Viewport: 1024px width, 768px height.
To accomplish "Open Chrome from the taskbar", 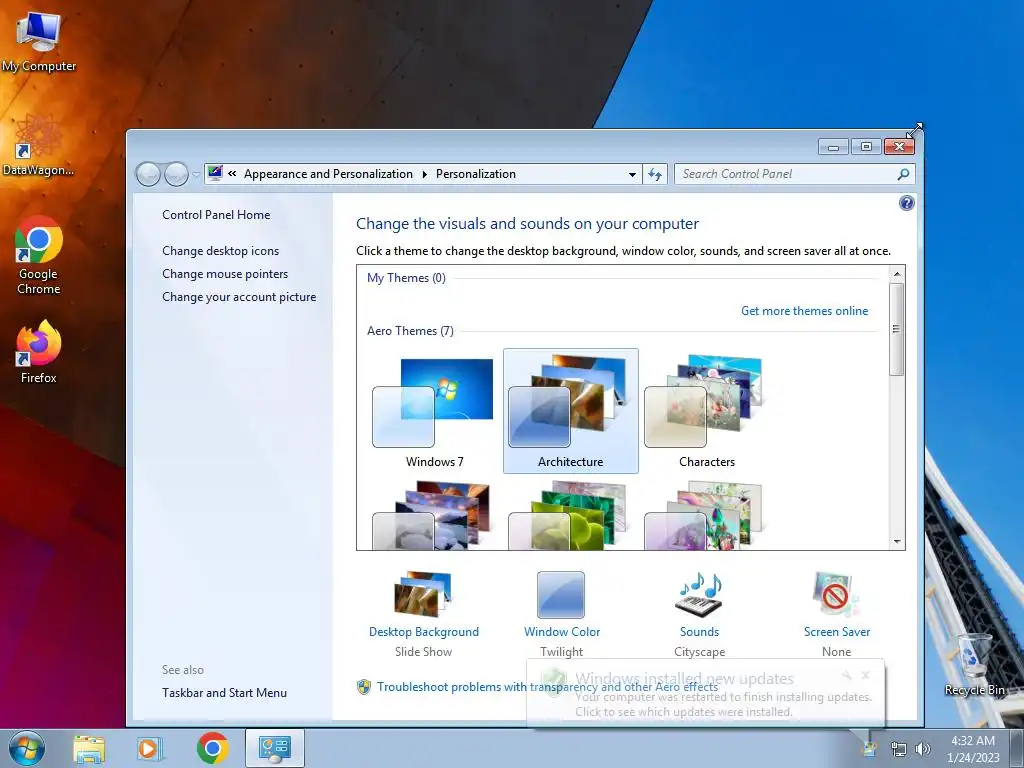I will coord(212,748).
